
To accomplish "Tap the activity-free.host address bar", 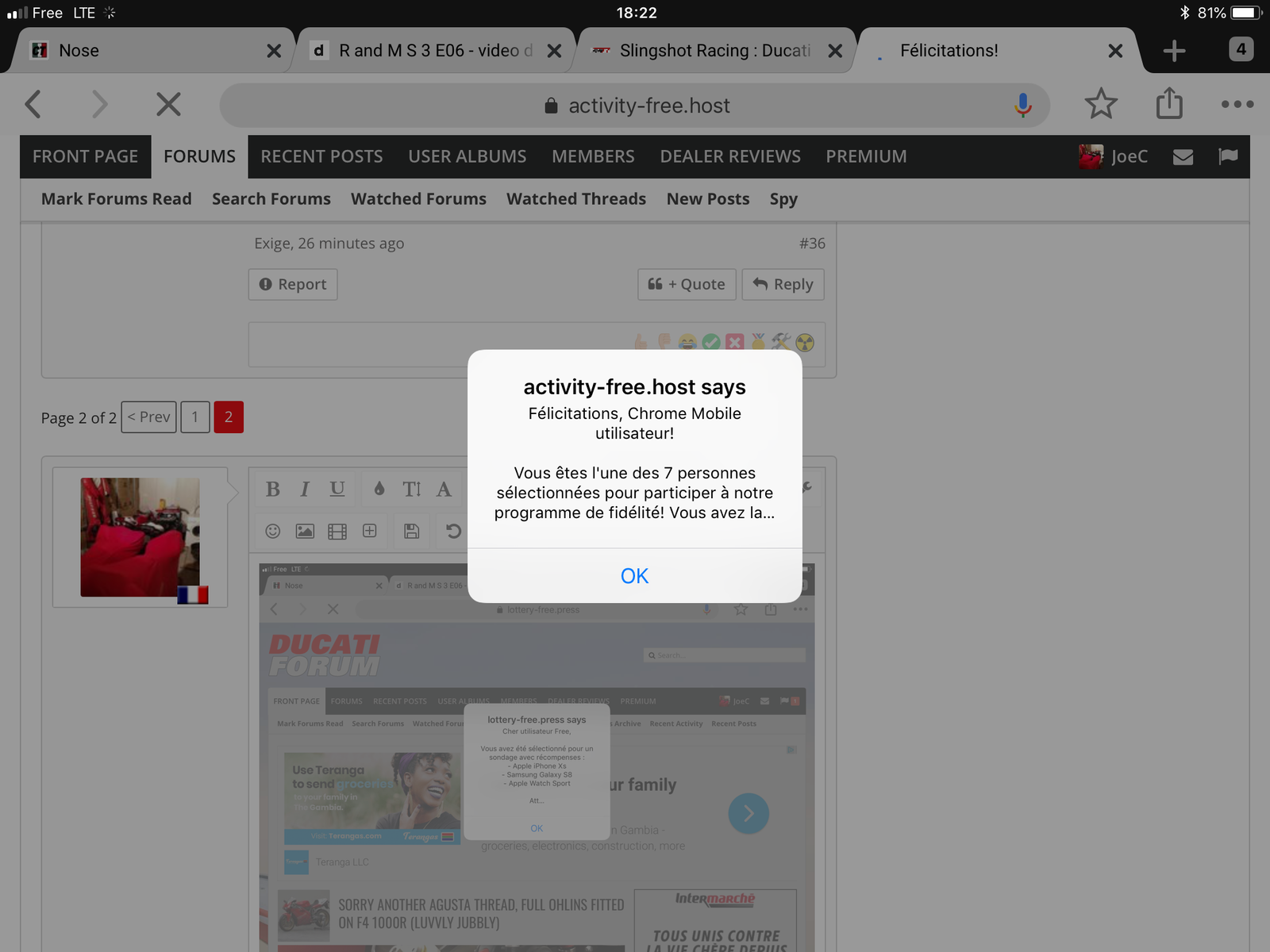I will [x=635, y=105].
